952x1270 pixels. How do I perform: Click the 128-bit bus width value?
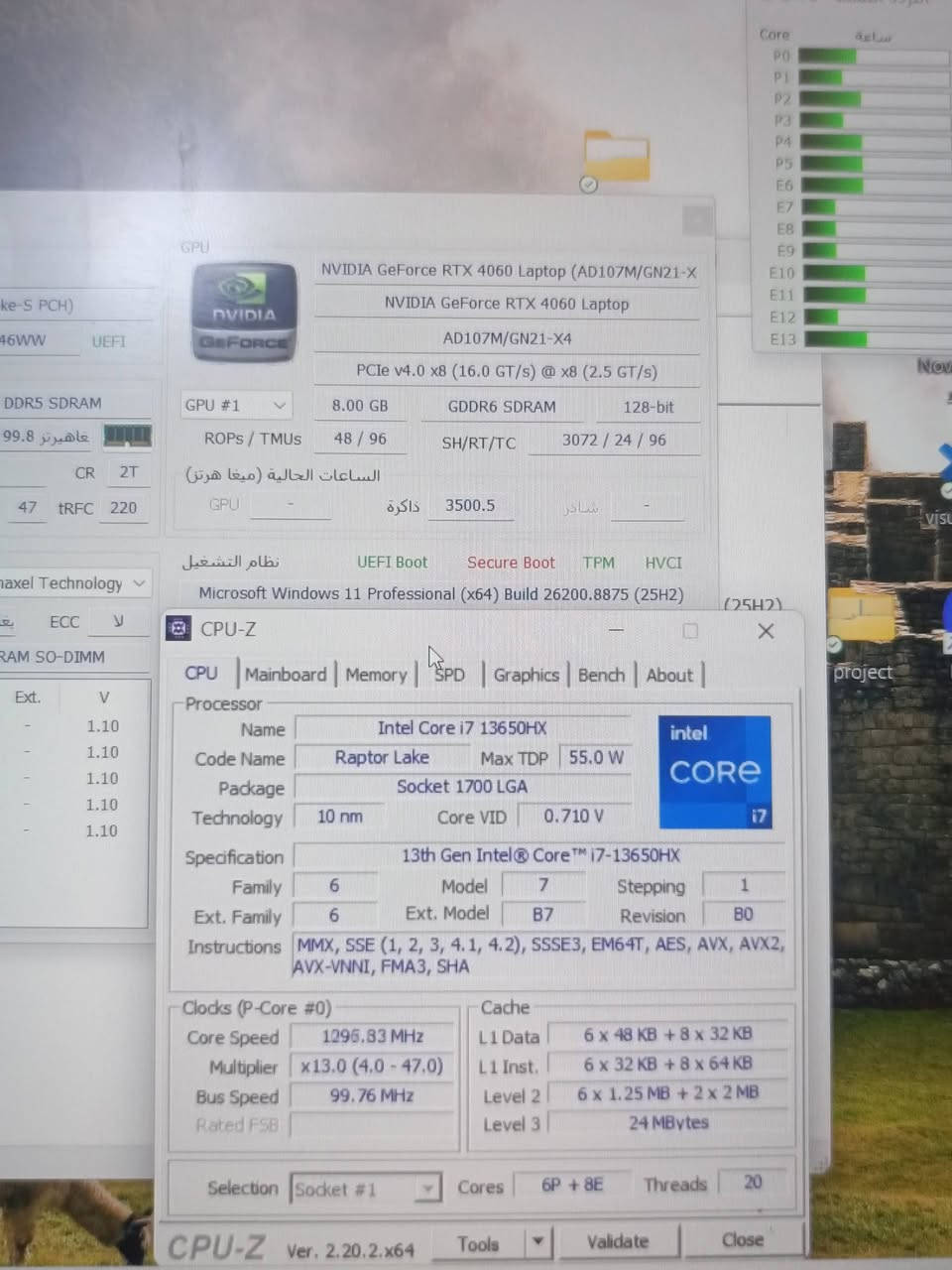(x=649, y=407)
